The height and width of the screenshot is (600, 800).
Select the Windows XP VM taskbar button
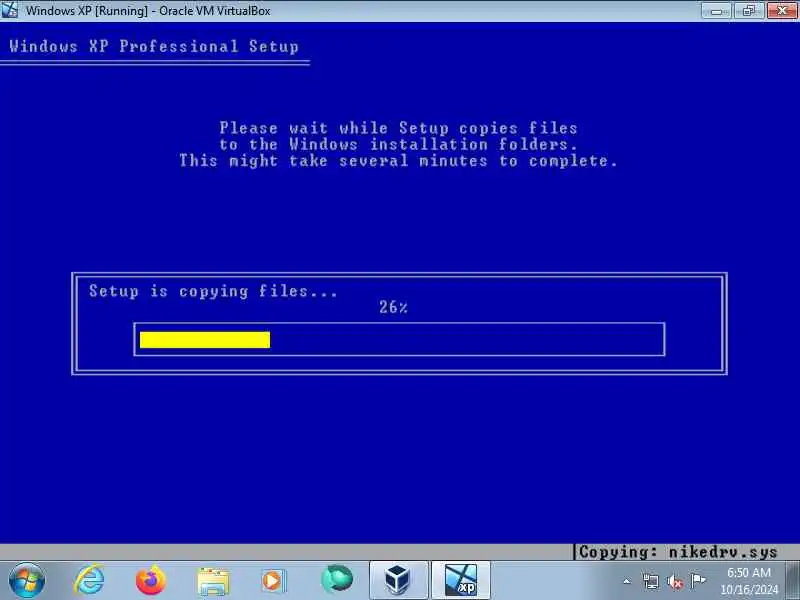tap(461, 580)
